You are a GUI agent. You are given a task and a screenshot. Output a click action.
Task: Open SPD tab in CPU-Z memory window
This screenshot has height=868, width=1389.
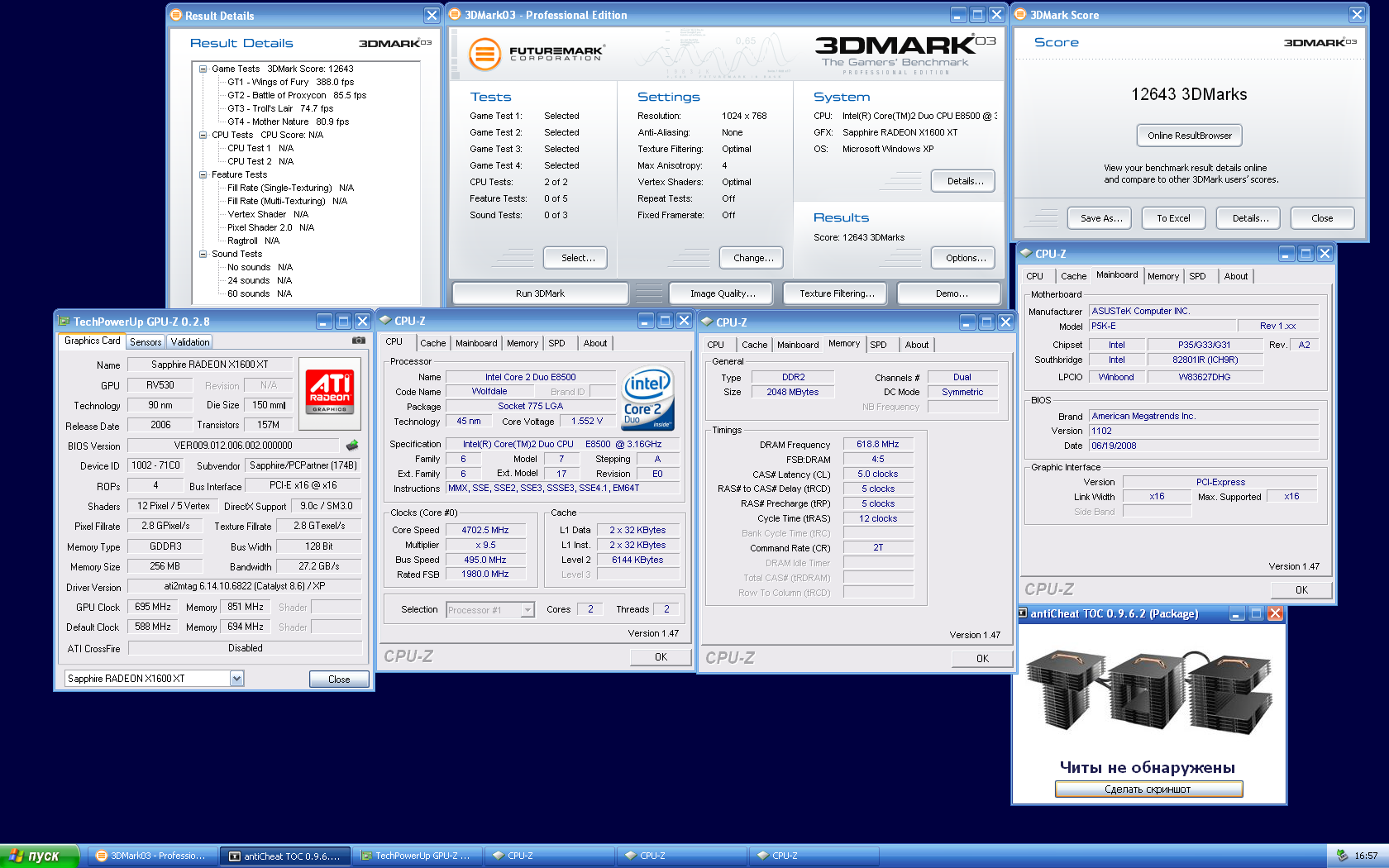878,345
